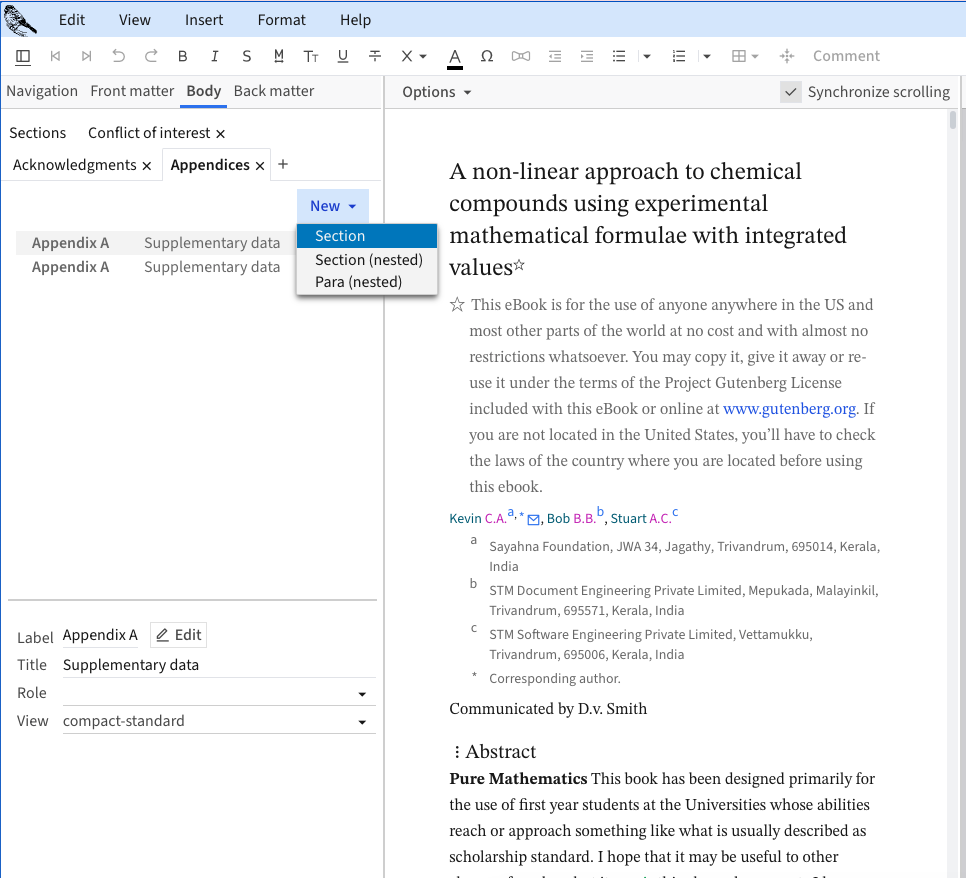Click the Bold formatting icon
The height and width of the screenshot is (878, 966).
click(x=182, y=56)
